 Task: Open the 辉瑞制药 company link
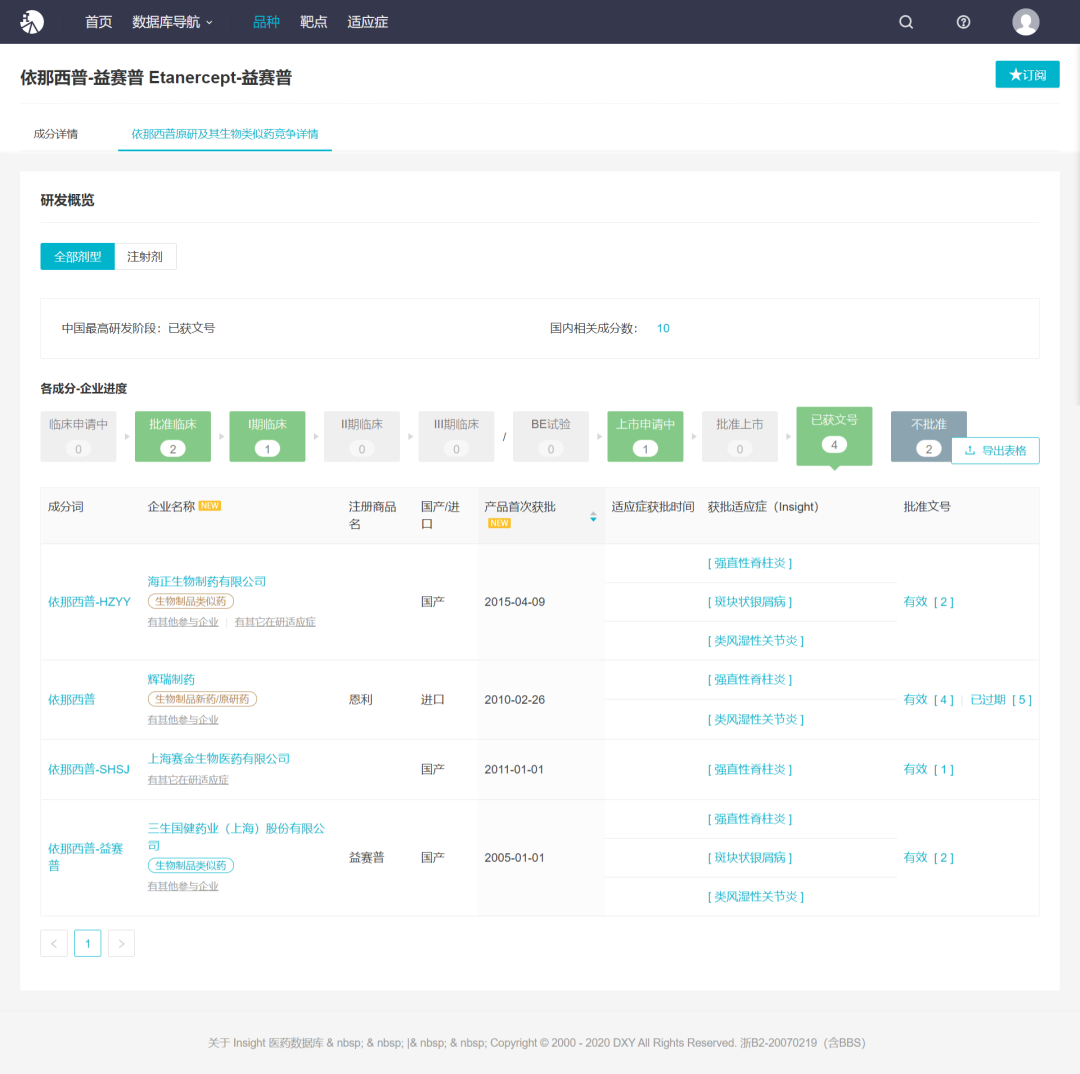[x=171, y=679]
